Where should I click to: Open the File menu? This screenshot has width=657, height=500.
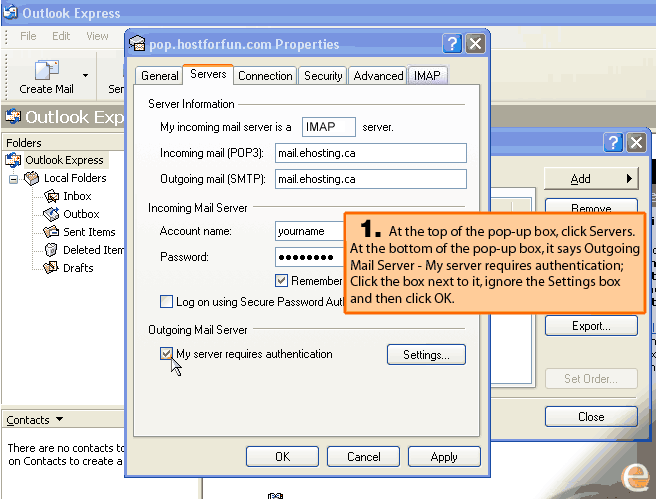[x=28, y=36]
